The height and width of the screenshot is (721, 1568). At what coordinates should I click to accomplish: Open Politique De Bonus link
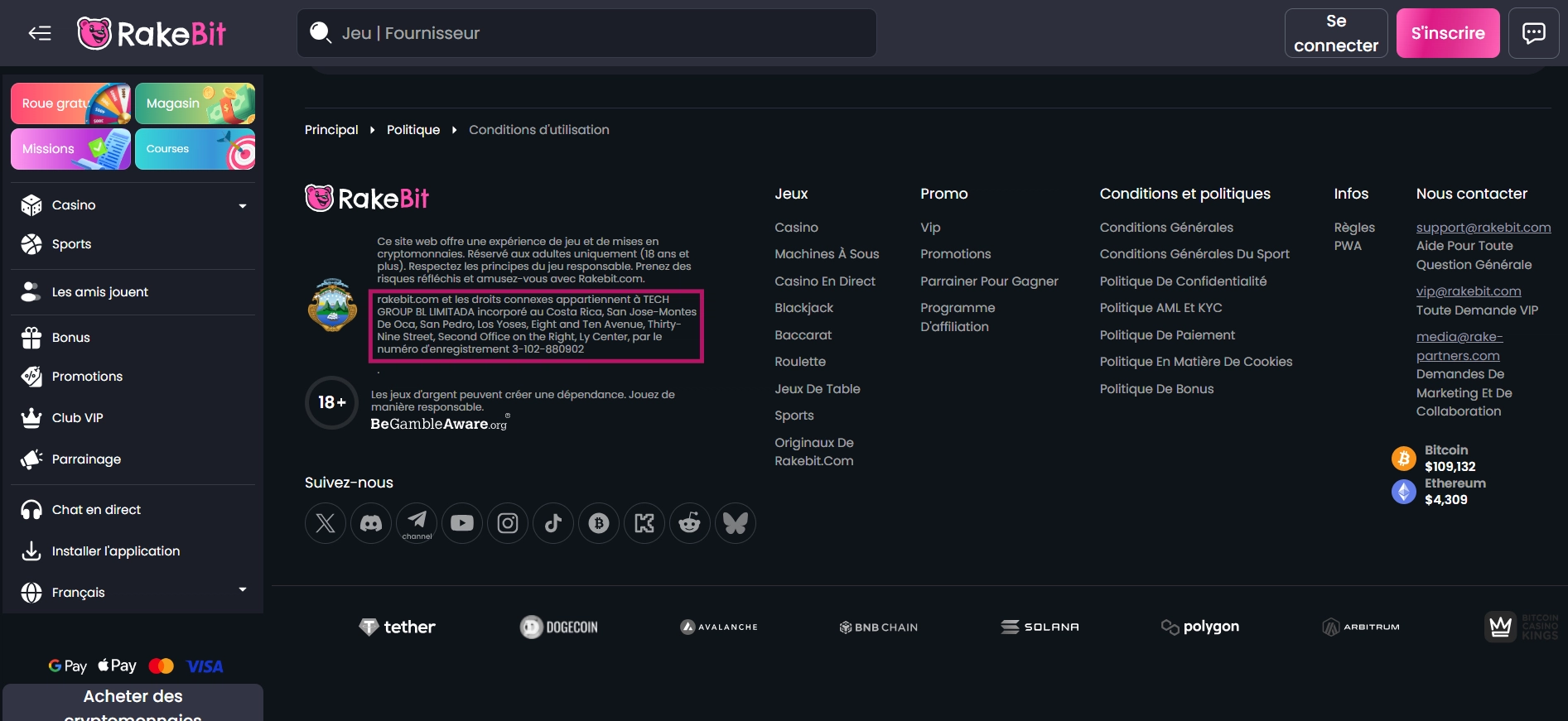click(x=1156, y=389)
